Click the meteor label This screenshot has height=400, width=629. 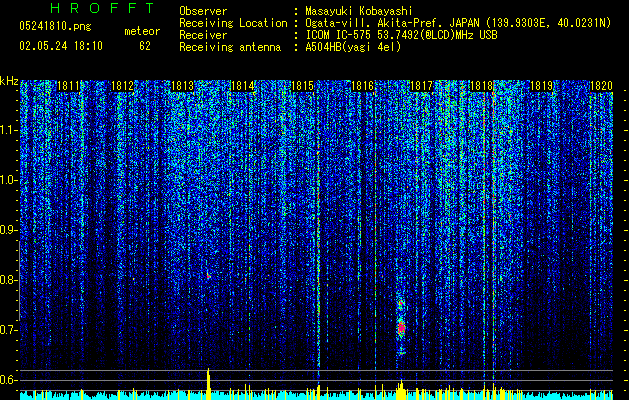(142, 31)
